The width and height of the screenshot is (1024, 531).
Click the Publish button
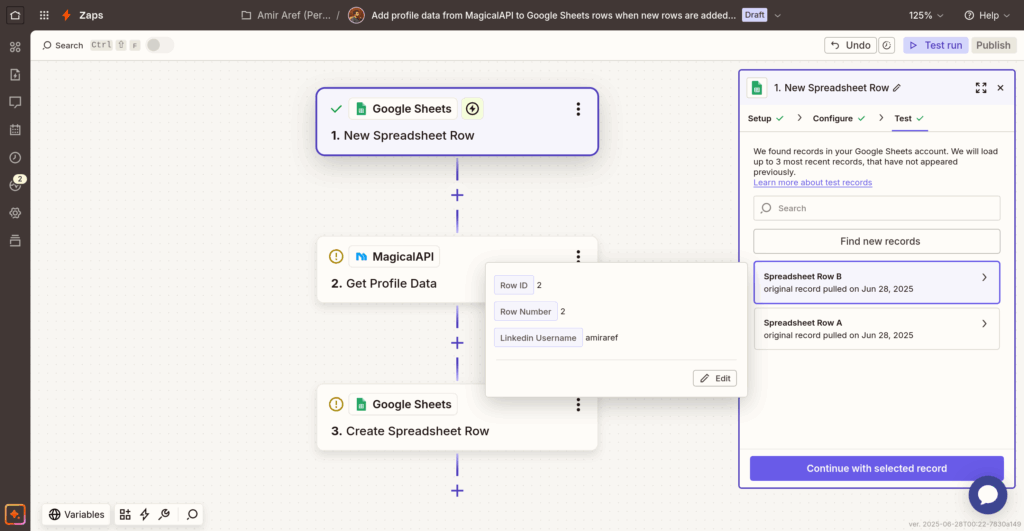click(993, 45)
